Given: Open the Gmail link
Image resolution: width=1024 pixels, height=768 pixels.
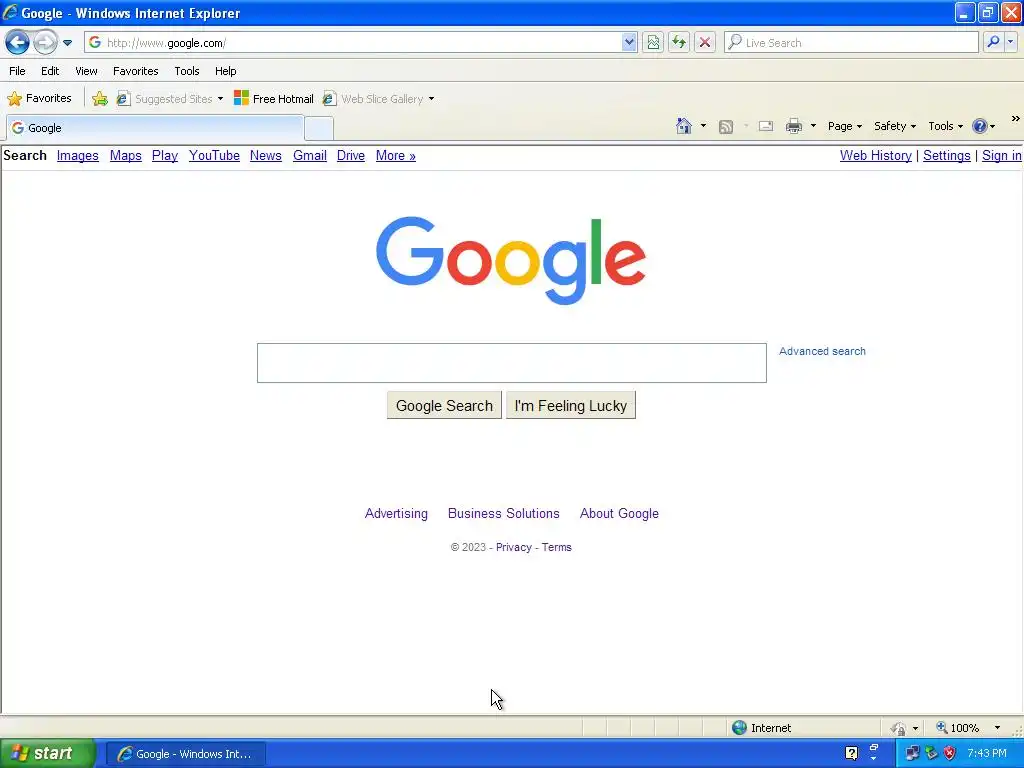Looking at the screenshot, I should [x=310, y=155].
